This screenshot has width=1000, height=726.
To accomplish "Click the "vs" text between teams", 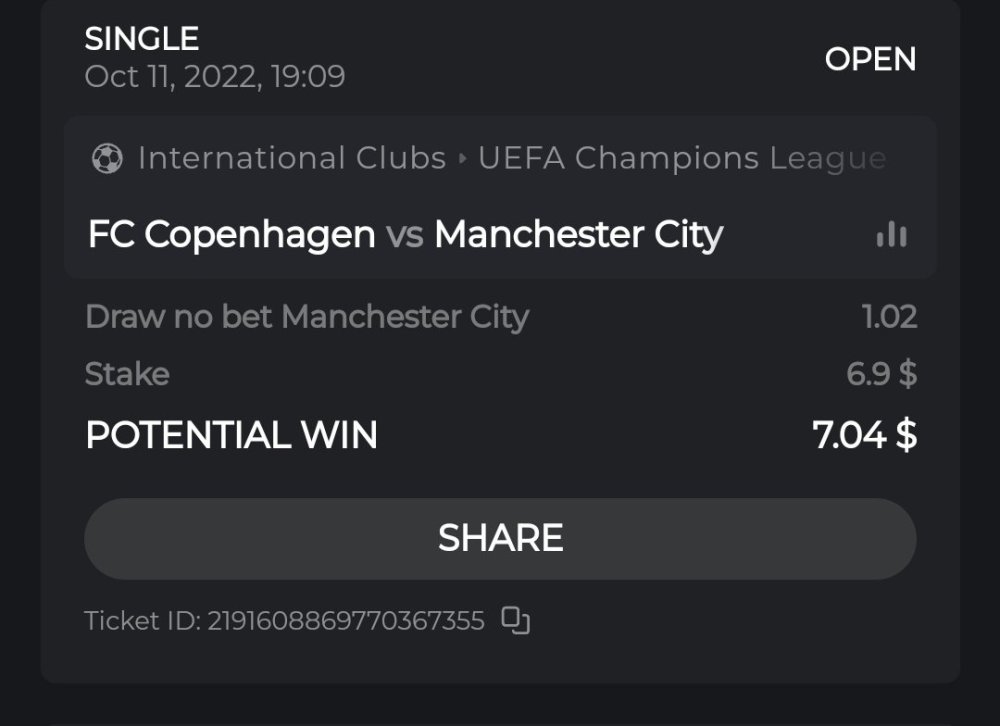I will click(x=404, y=236).
